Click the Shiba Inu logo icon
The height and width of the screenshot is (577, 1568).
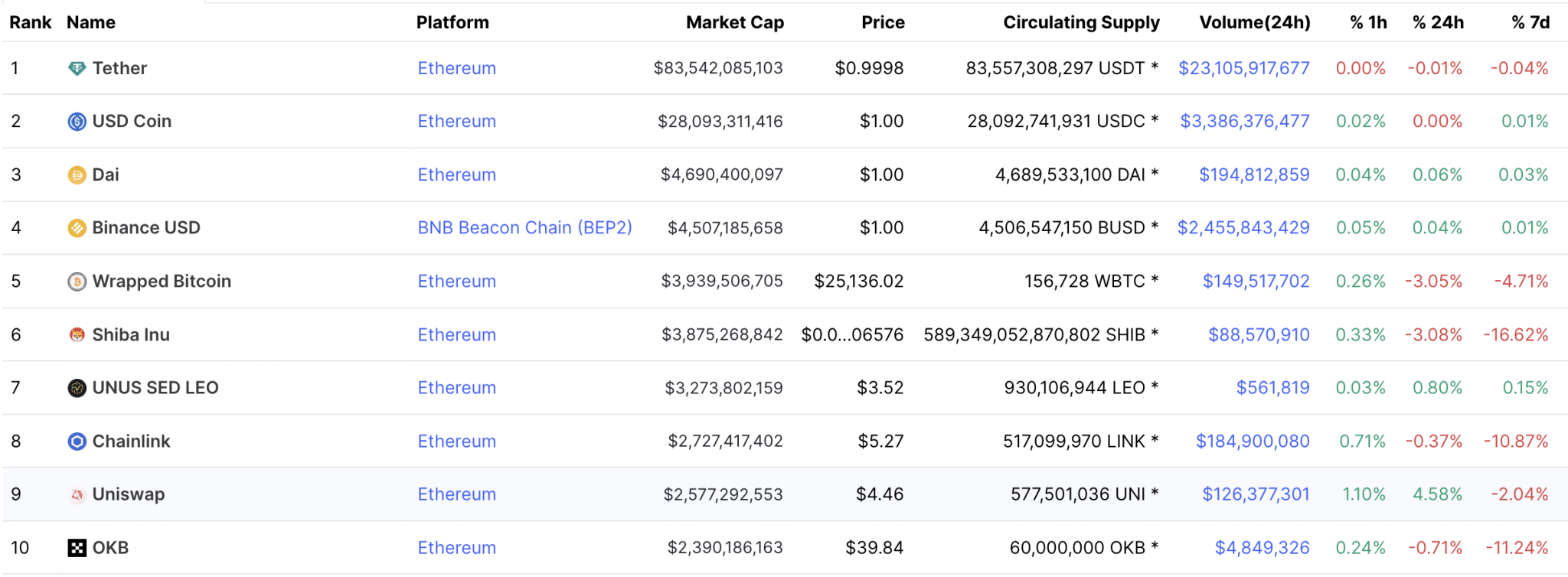click(77, 335)
